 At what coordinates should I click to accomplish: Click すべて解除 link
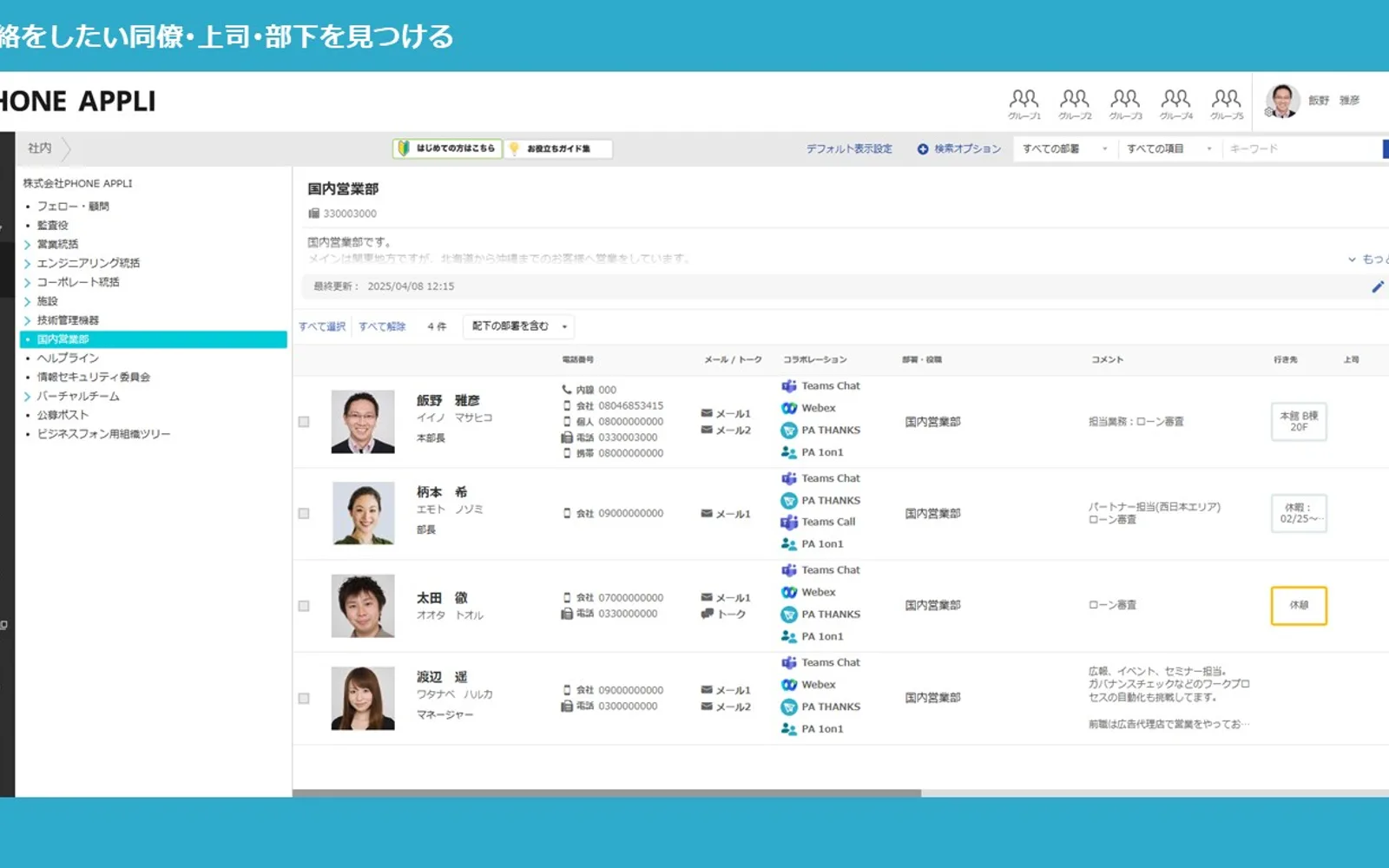(382, 327)
